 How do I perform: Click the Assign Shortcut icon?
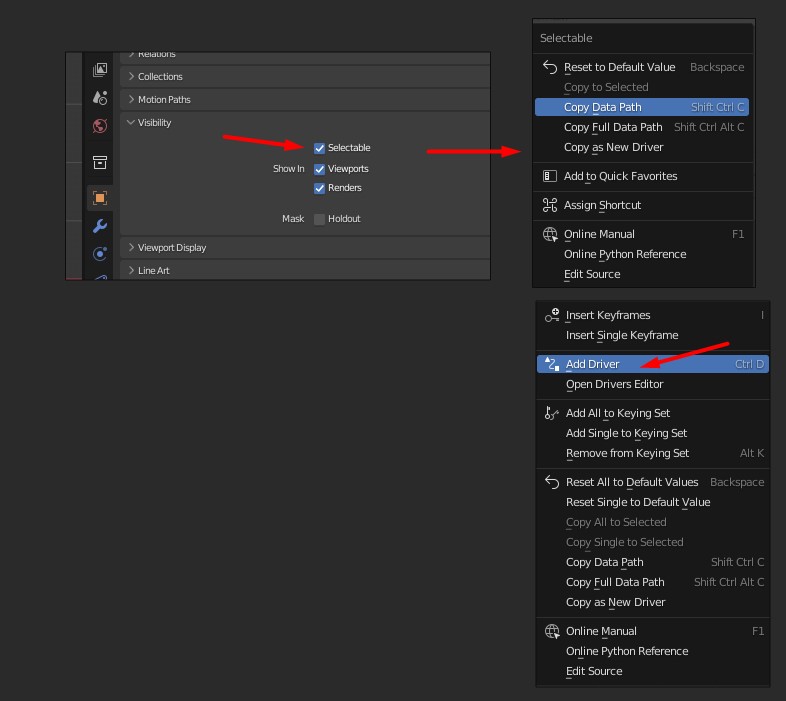coord(550,205)
